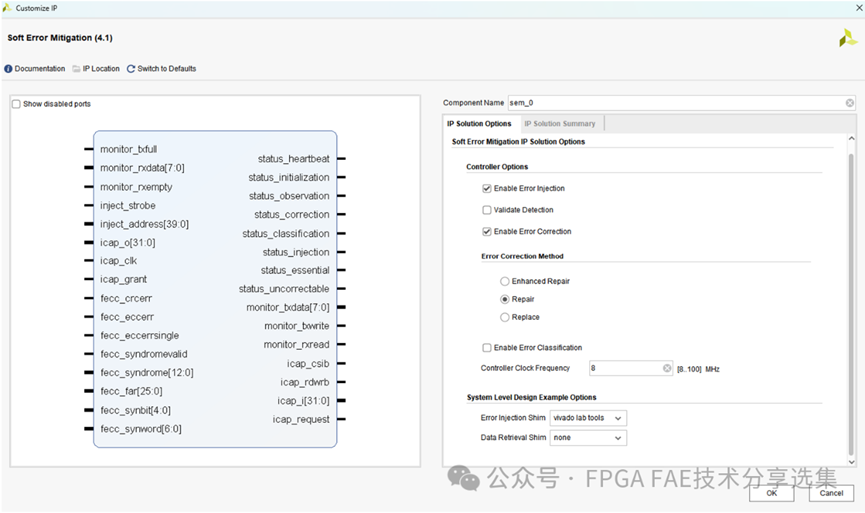Enable the Validate Detection checkbox
This screenshot has width=865, height=513.
487,210
